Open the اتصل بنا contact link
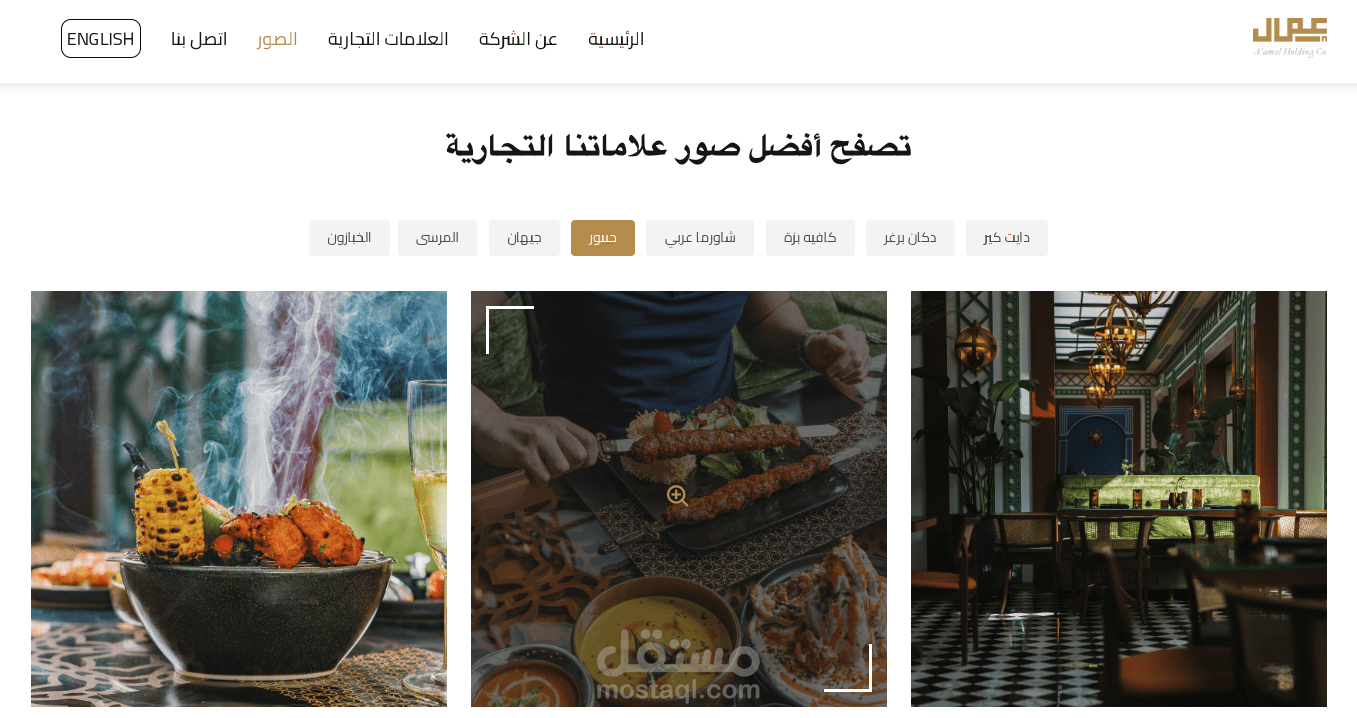The image size is (1357, 718). pyautogui.click(x=199, y=39)
